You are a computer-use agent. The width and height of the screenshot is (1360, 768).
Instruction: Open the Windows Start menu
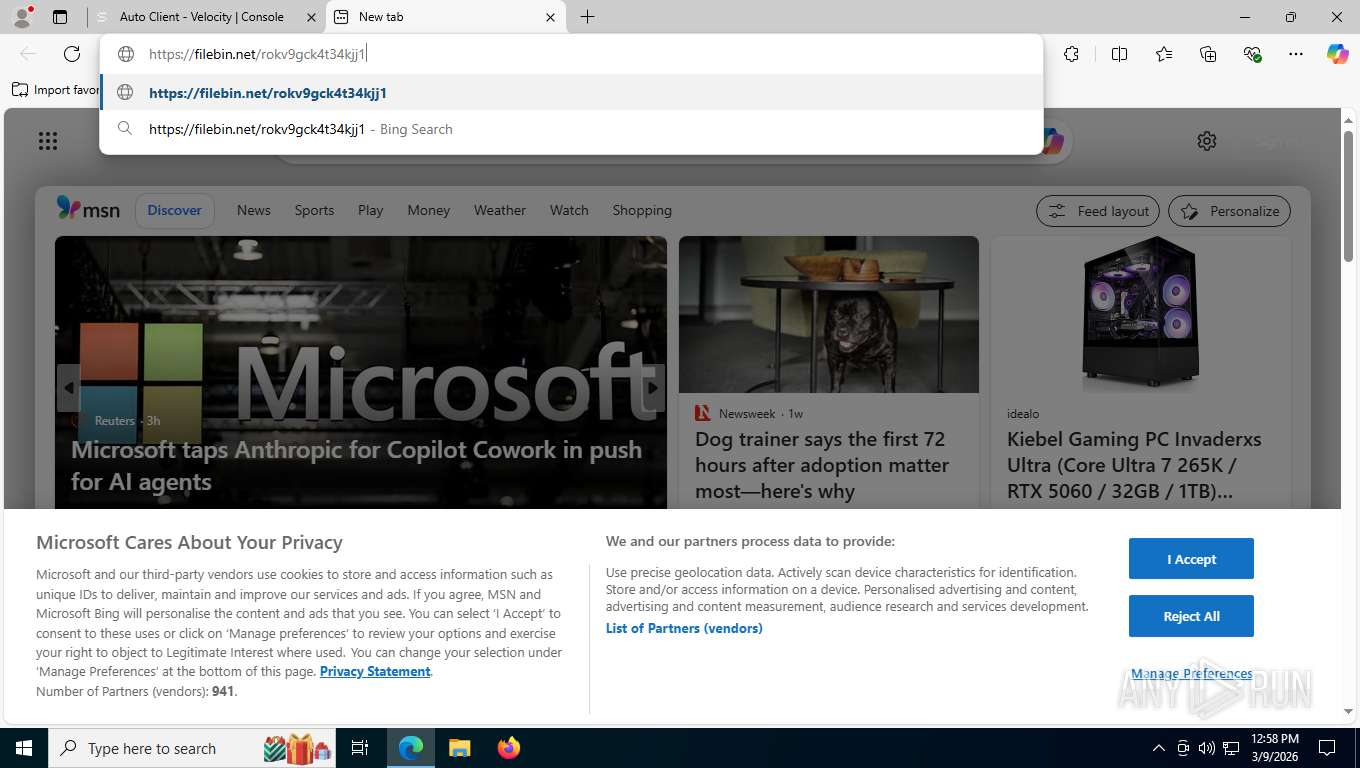tap(24, 748)
